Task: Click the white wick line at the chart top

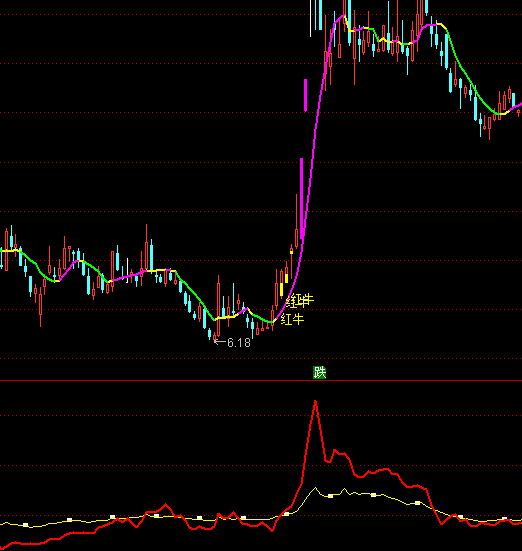Action: click(310, 18)
